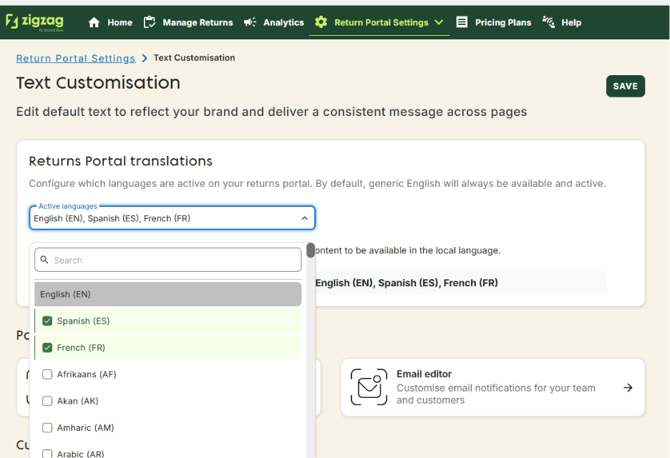The height and width of the screenshot is (458, 670).
Task: Open the Email editor card
Action: tap(492, 387)
